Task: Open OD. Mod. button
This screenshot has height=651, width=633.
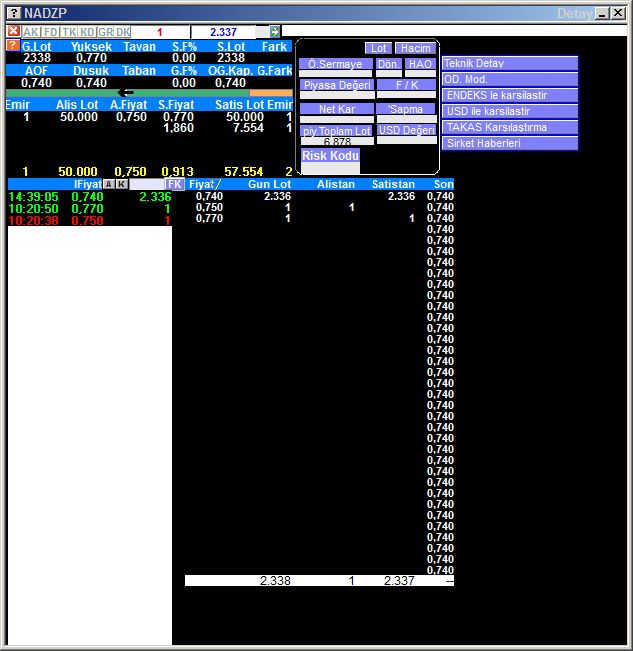Action: point(510,79)
